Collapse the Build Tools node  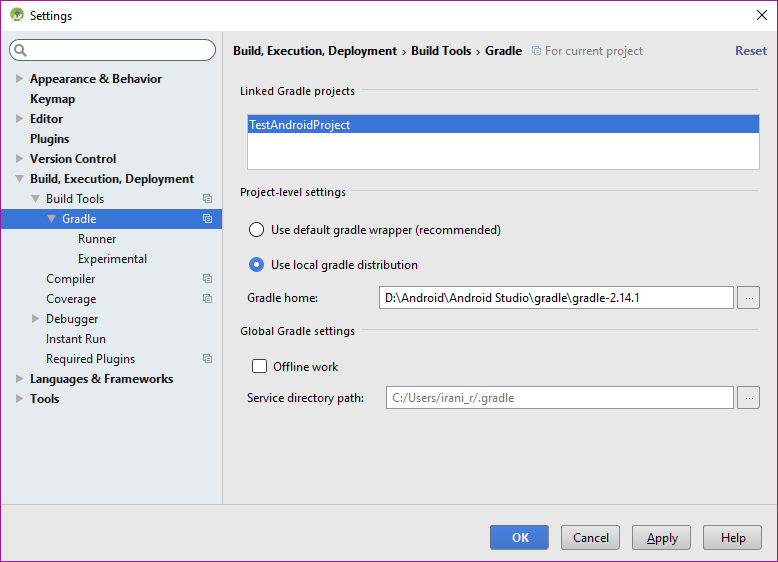tap(35, 198)
